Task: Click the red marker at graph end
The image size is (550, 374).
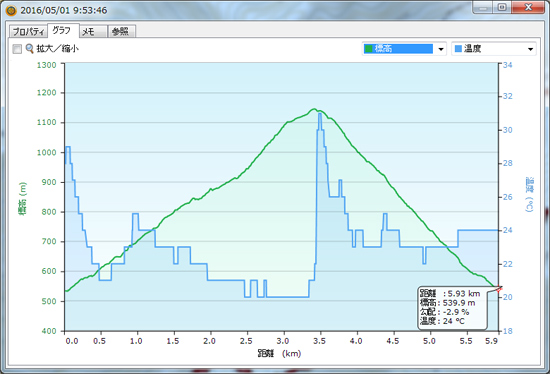Action: pos(499,289)
